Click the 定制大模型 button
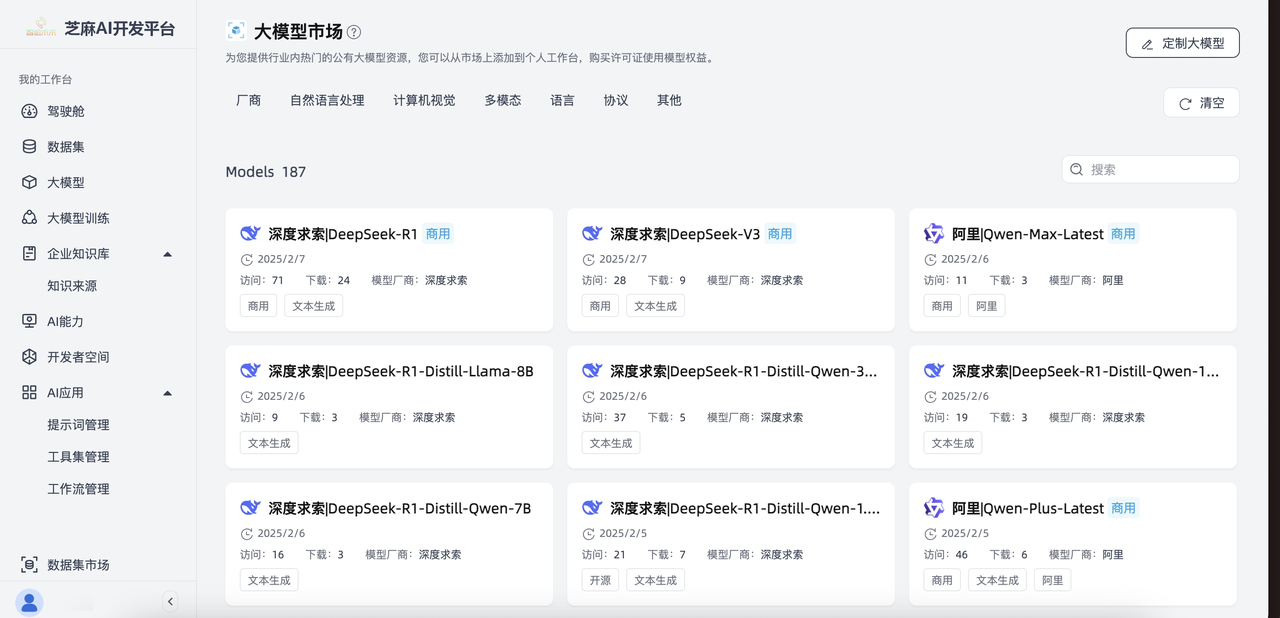Viewport: 1280px width, 618px height. (1182, 43)
